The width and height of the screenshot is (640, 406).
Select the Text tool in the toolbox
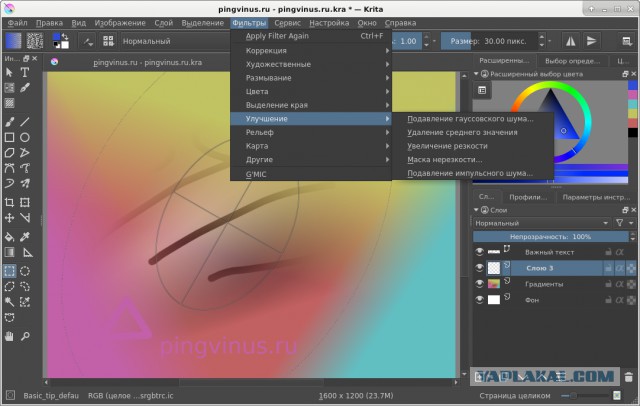pyautogui.click(x=25, y=72)
